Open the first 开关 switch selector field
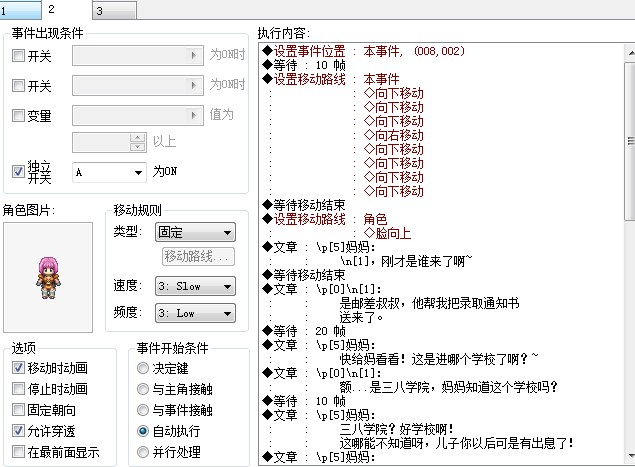The height and width of the screenshot is (467, 635). pos(138,55)
